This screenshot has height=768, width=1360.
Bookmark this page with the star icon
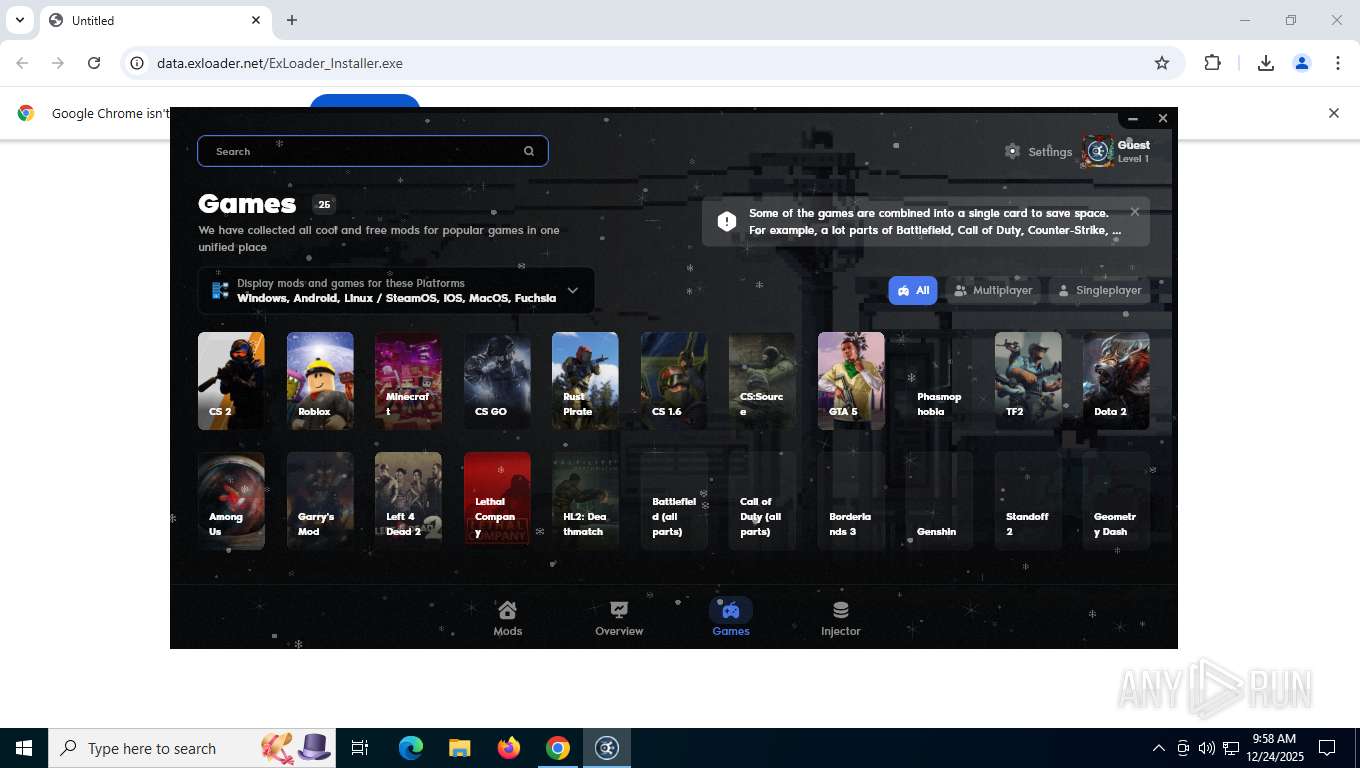(1162, 63)
